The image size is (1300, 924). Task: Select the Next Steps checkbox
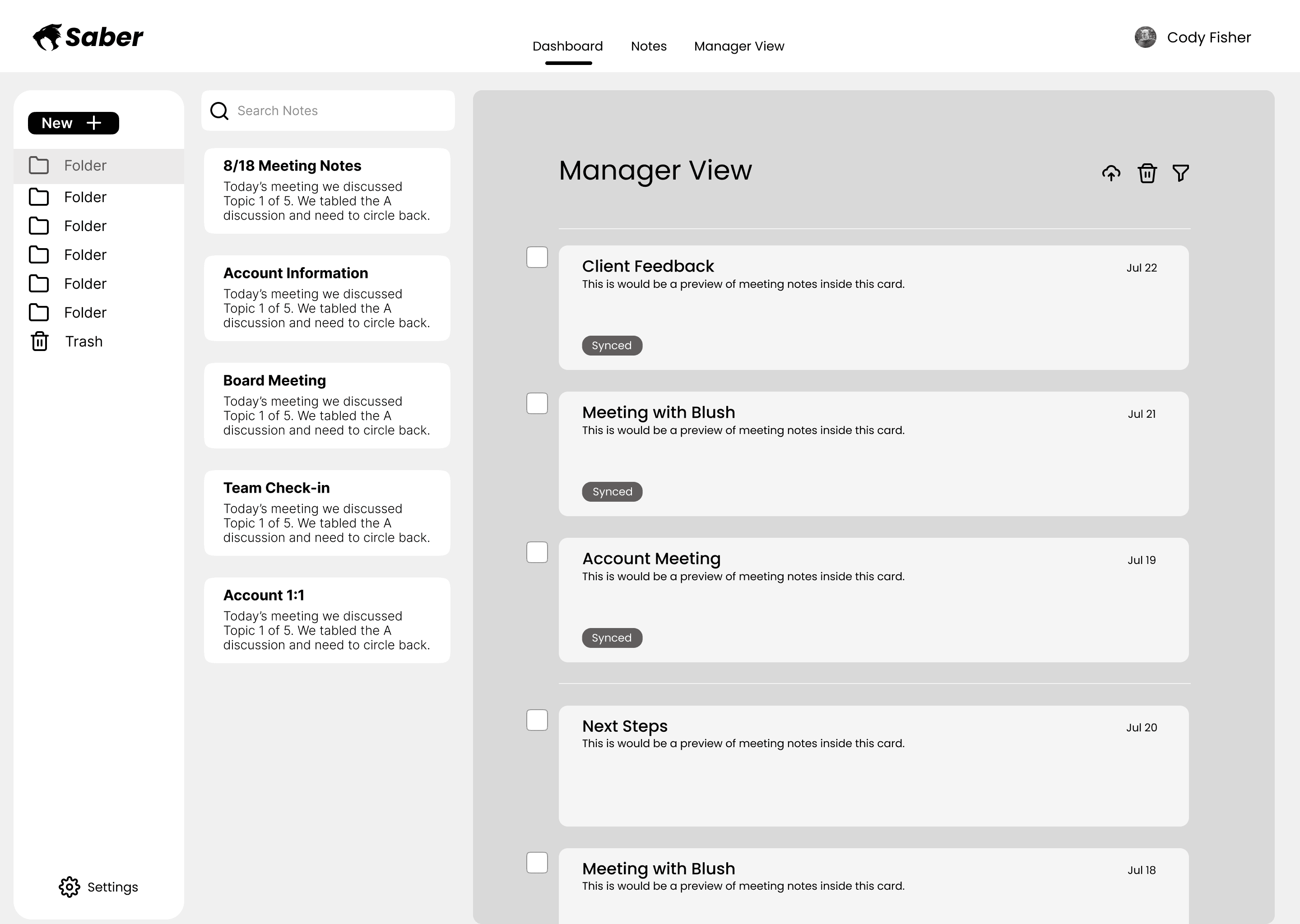536,720
